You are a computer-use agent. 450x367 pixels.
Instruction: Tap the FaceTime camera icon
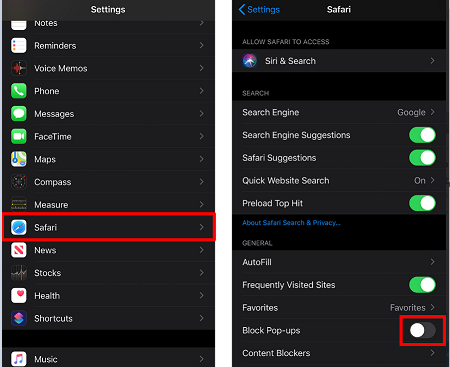point(19,136)
